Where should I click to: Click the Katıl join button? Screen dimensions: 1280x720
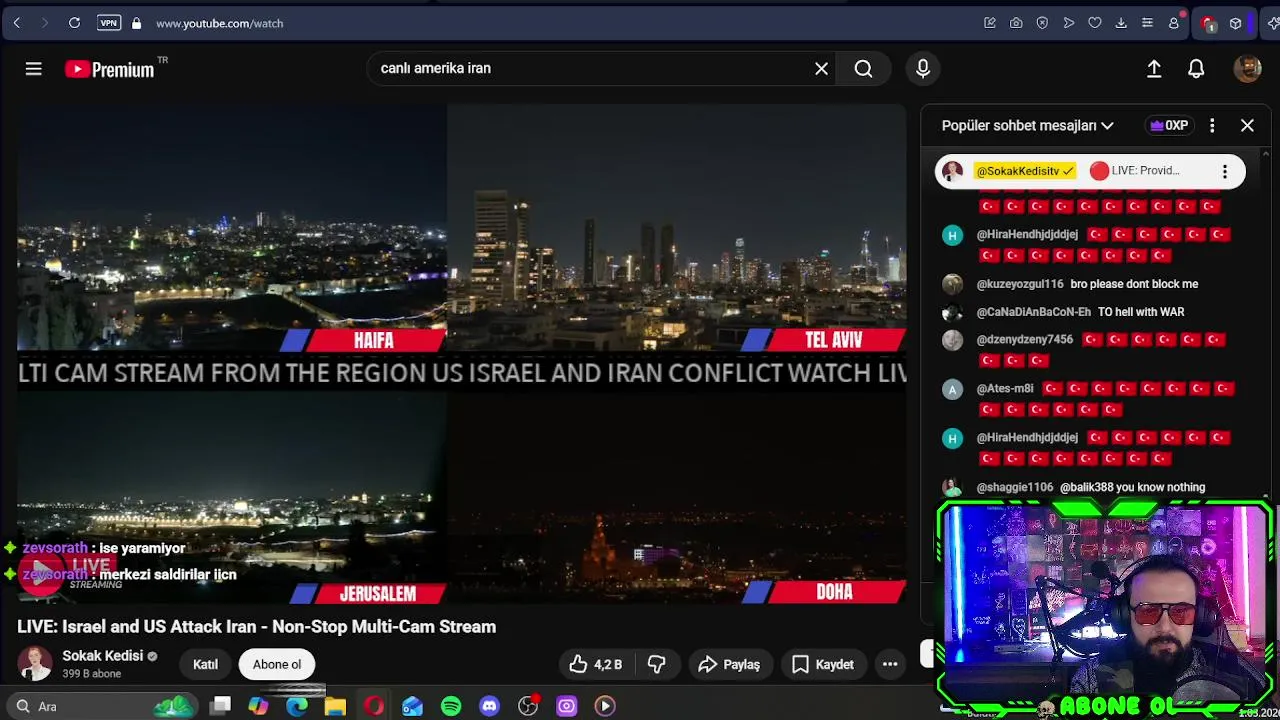pyautogui.click(x=205, y=664)
